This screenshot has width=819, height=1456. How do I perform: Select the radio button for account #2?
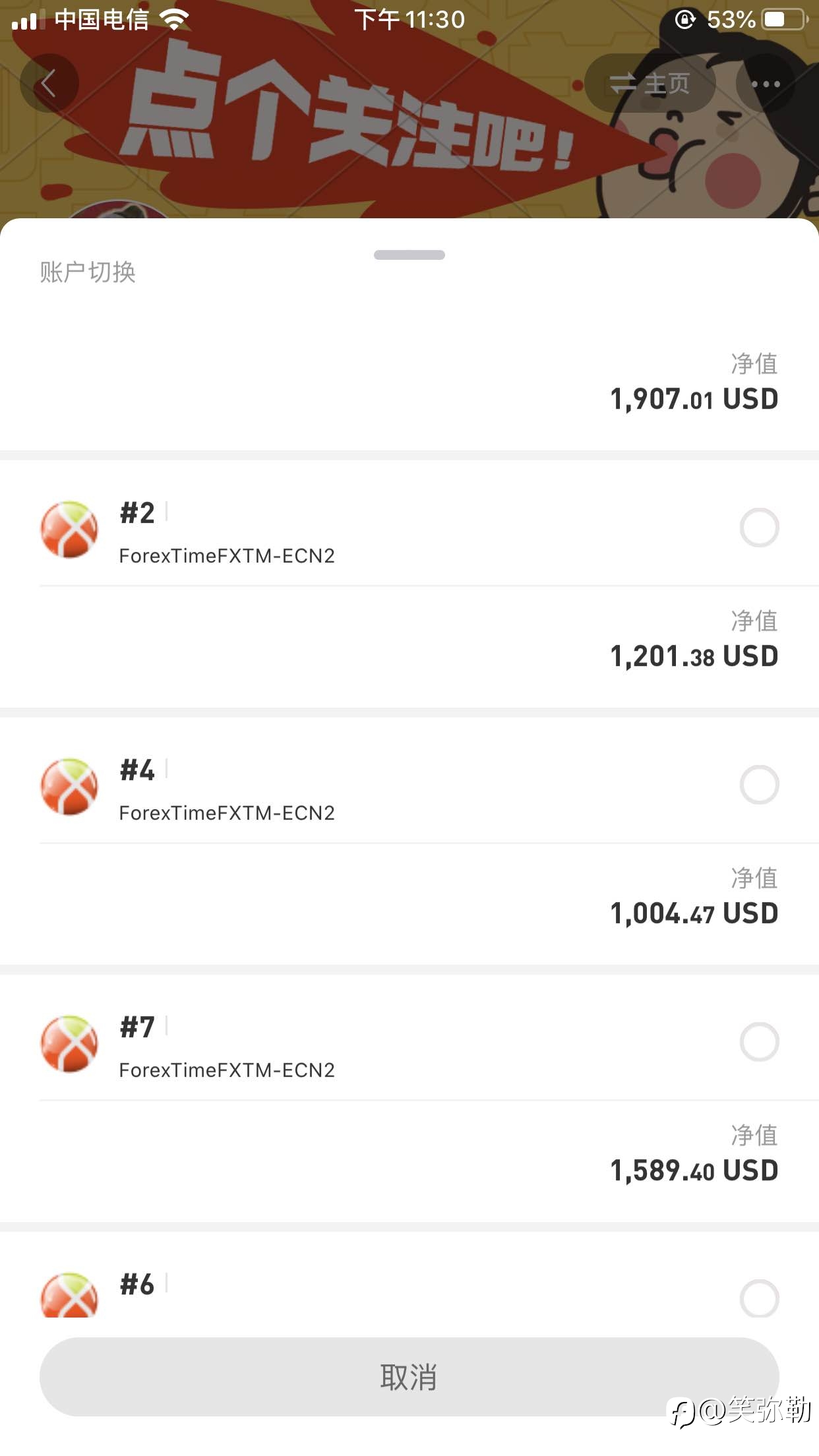759,528
